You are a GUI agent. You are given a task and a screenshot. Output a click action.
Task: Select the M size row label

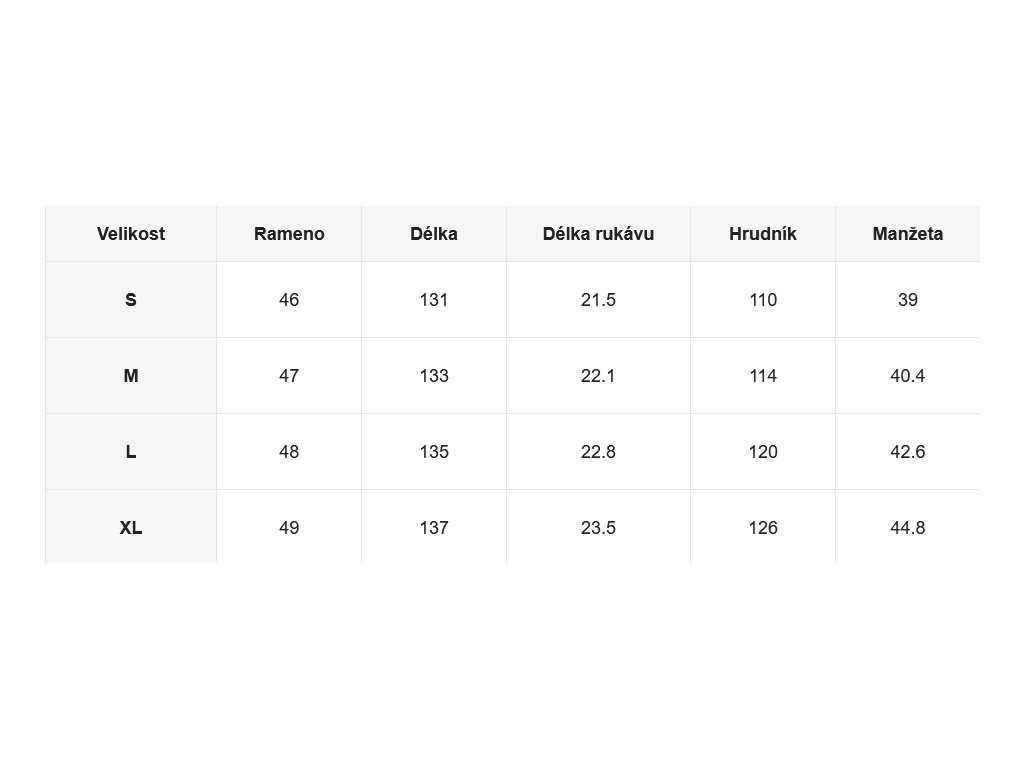[131, 376]
